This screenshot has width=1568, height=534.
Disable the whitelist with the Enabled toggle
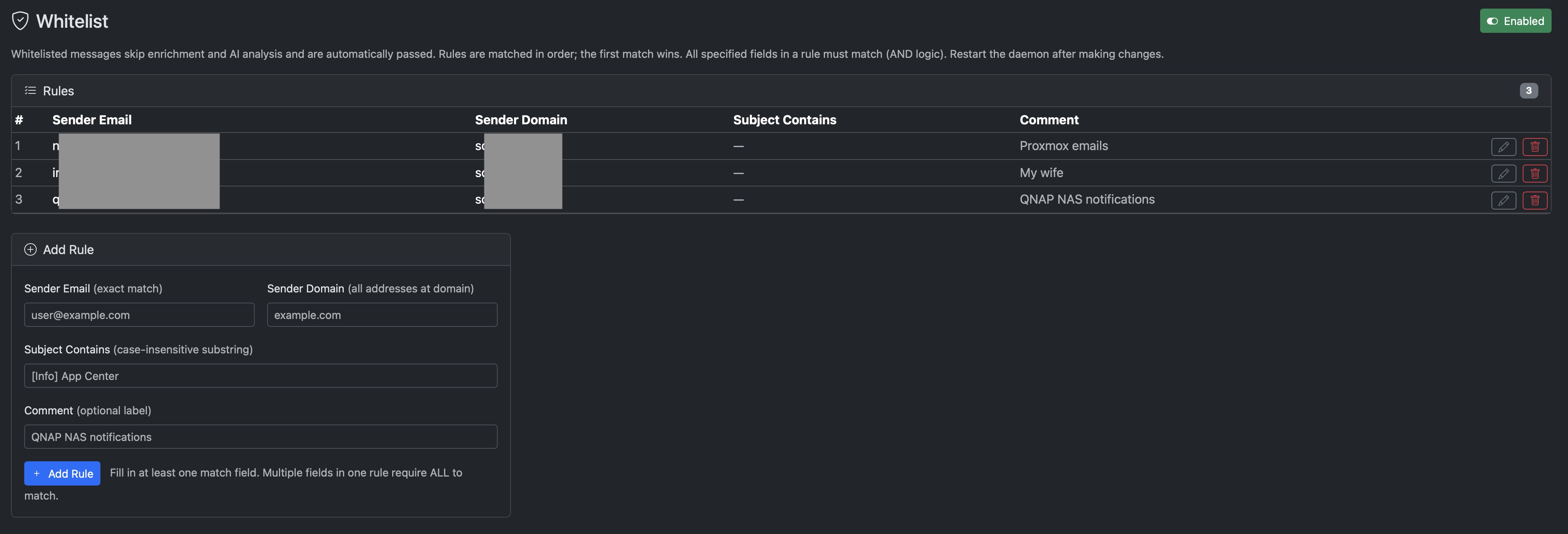(1515, 20)
